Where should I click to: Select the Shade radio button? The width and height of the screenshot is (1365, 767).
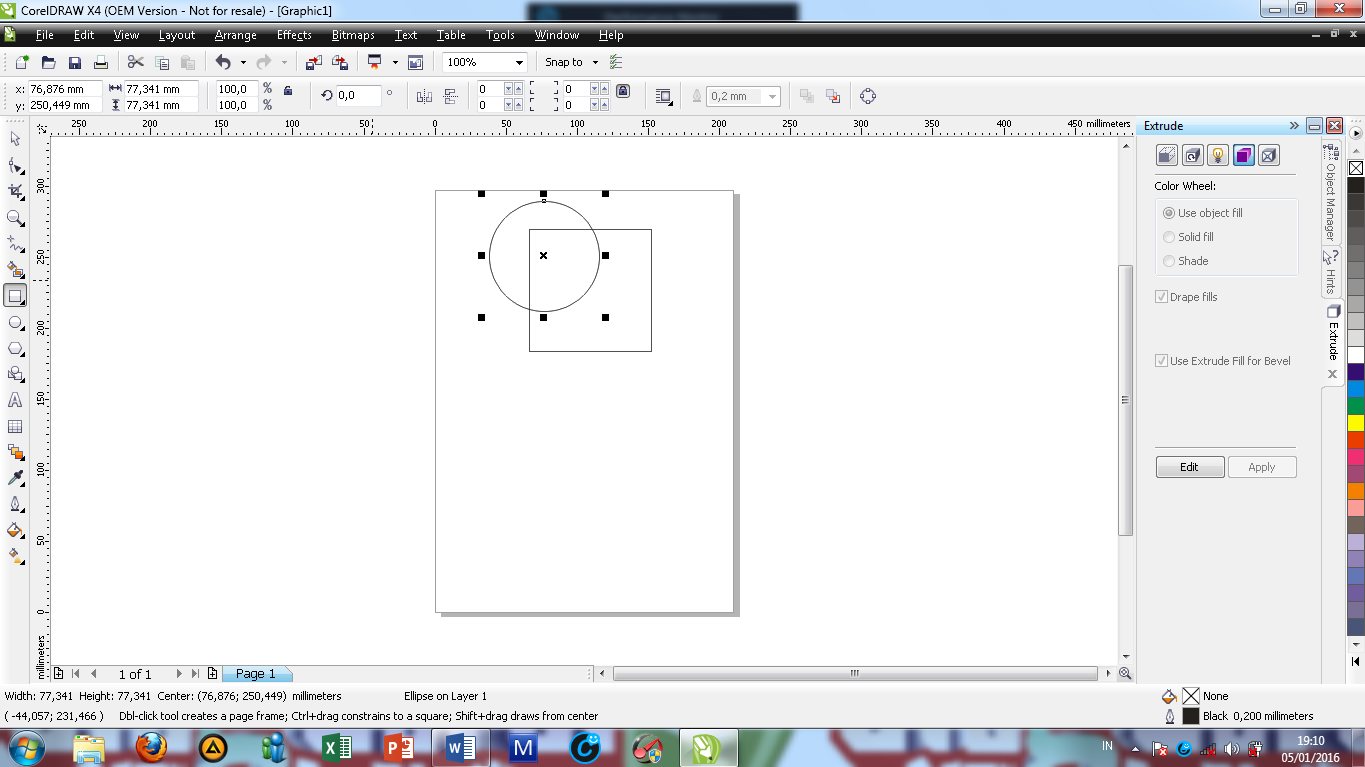pos(1169,261)
